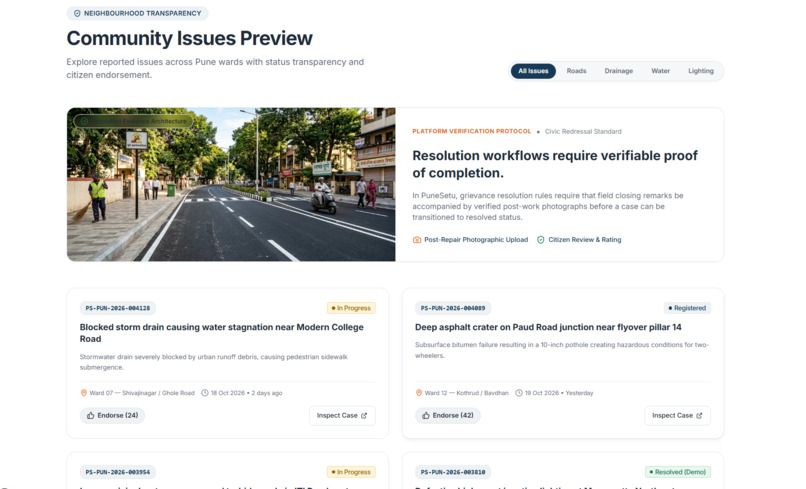The height and width of the screenshot is (489, 806).
Task: Click the Resolution workflows require verifiable proof headline
Action: pyautogui.click(x=555, y=164)
